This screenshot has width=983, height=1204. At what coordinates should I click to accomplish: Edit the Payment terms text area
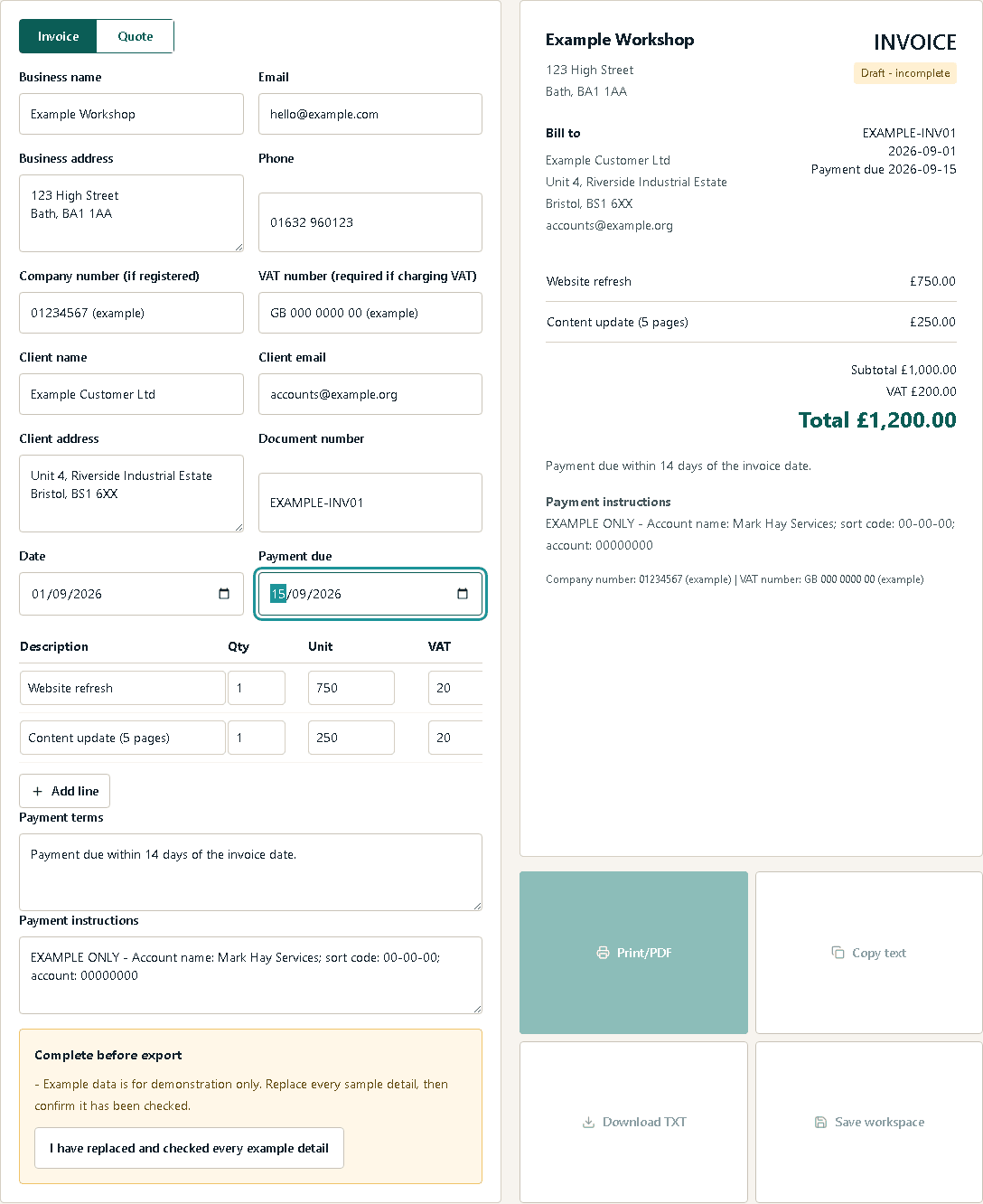click(x=250, y=872)
